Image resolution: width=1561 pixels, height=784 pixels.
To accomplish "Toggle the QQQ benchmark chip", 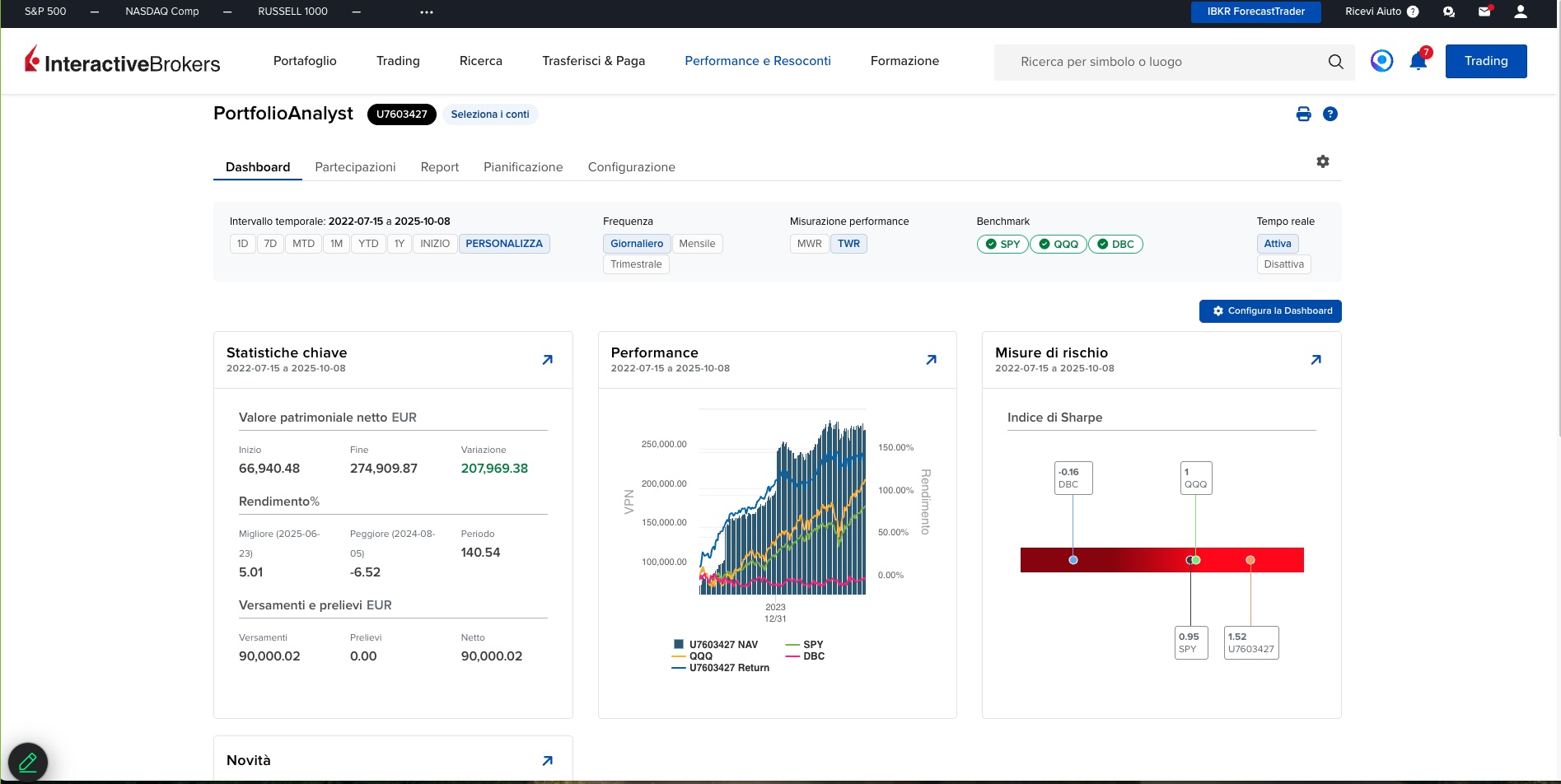I will coord(1058,245).
